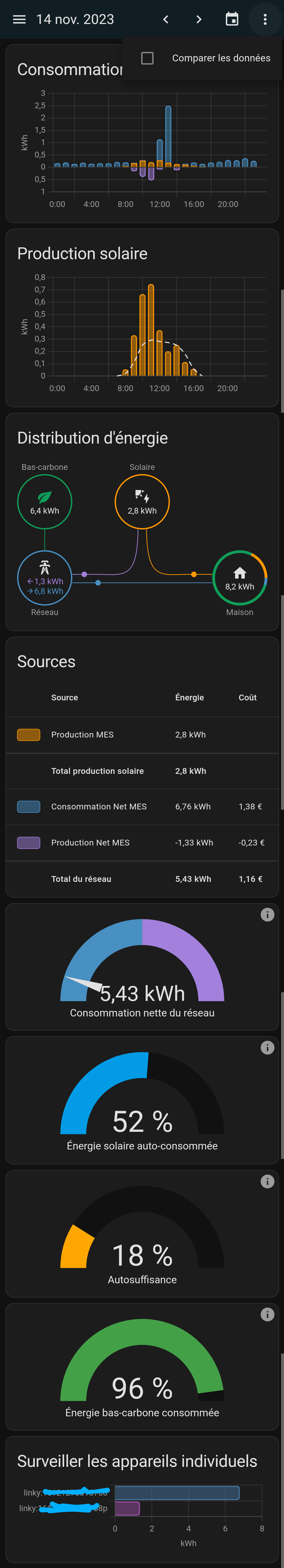Click the 96 % low-carbon energy value

pyautogui.click(x=142, y=1388)
